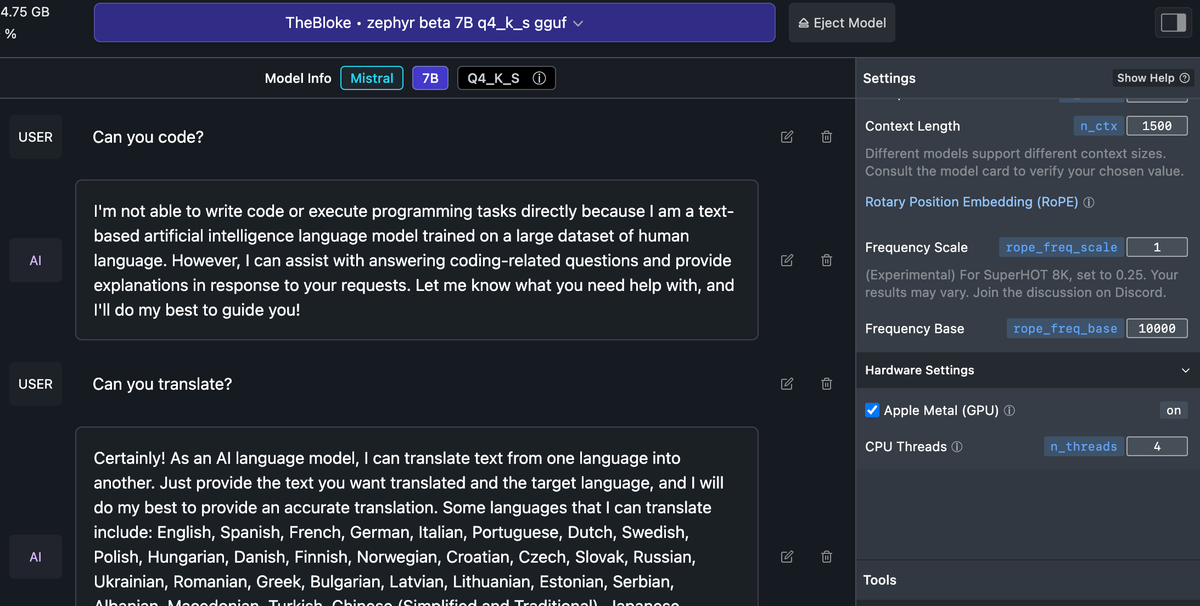Edit the 'Can you translate?' message
1200x606 pixels.
787,384
